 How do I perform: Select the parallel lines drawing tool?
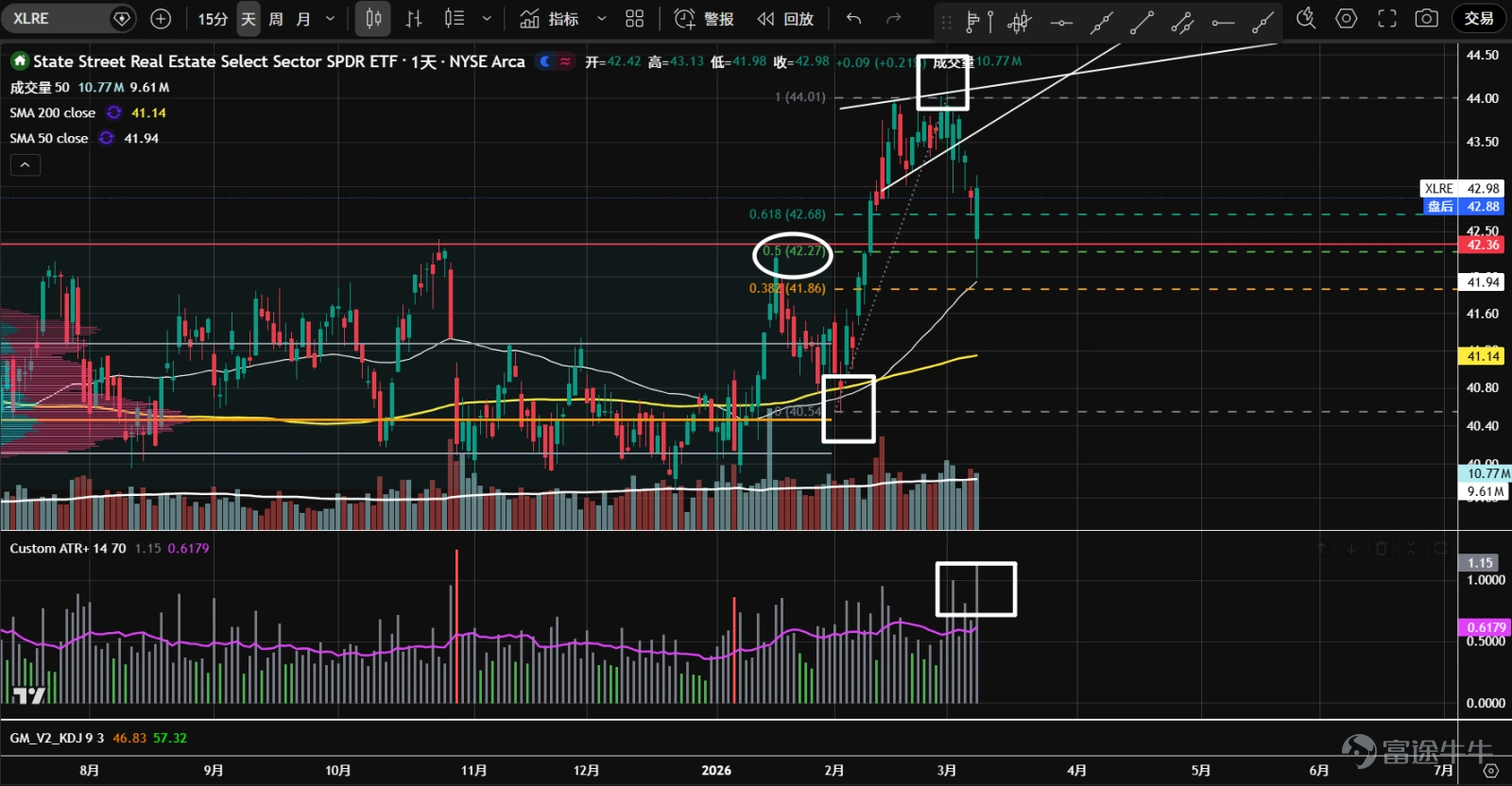[x=1182, y=22]
